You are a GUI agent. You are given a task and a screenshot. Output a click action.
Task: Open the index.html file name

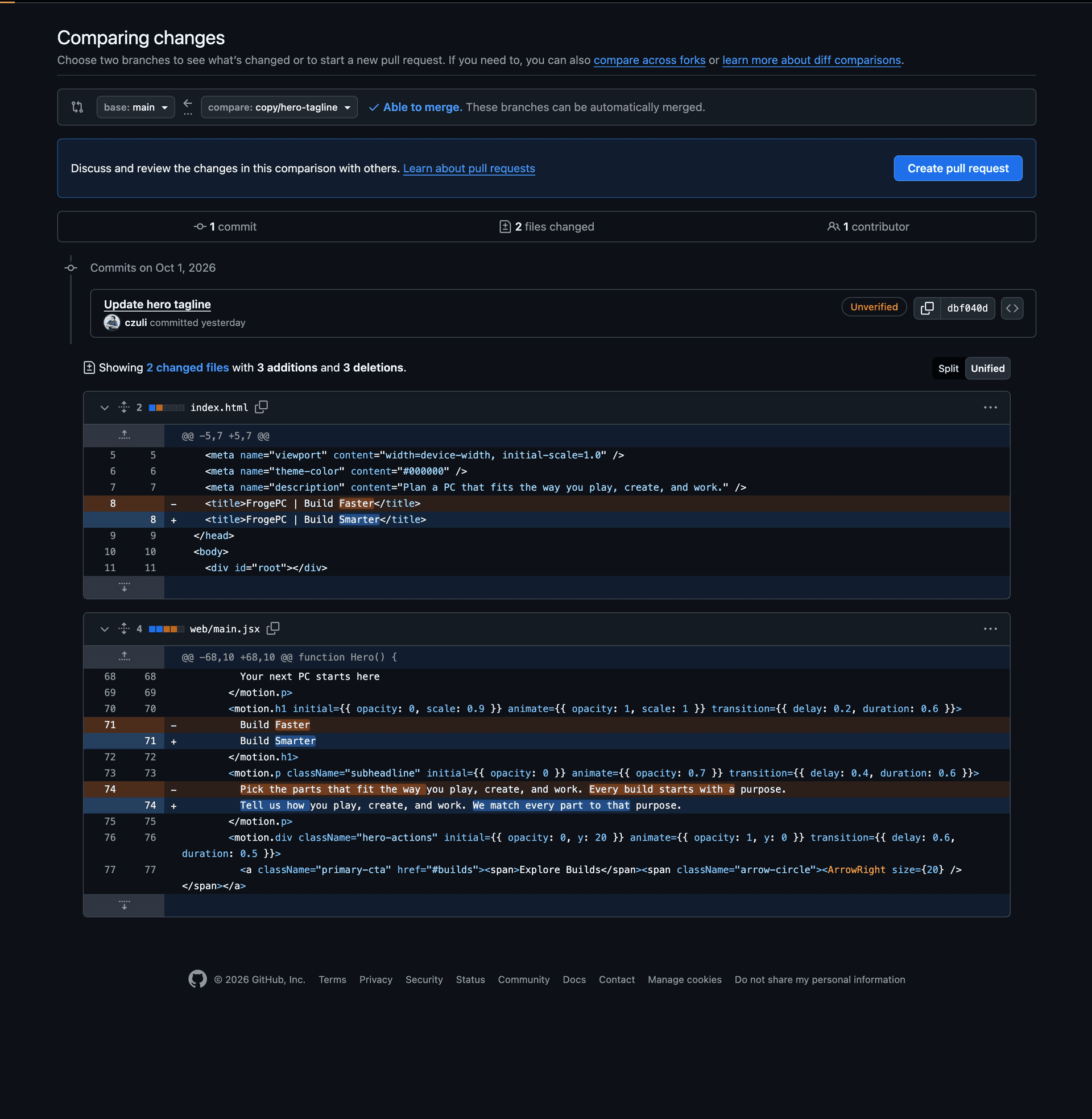point(219,408)
